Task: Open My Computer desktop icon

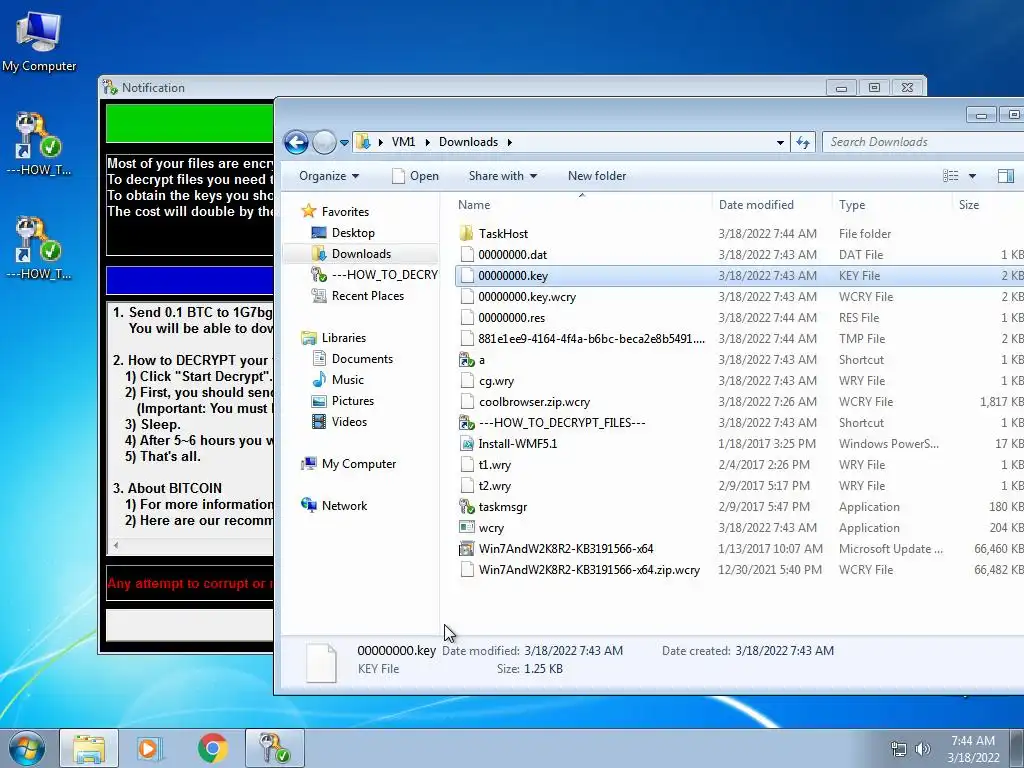Action: [x=39, y=40]
